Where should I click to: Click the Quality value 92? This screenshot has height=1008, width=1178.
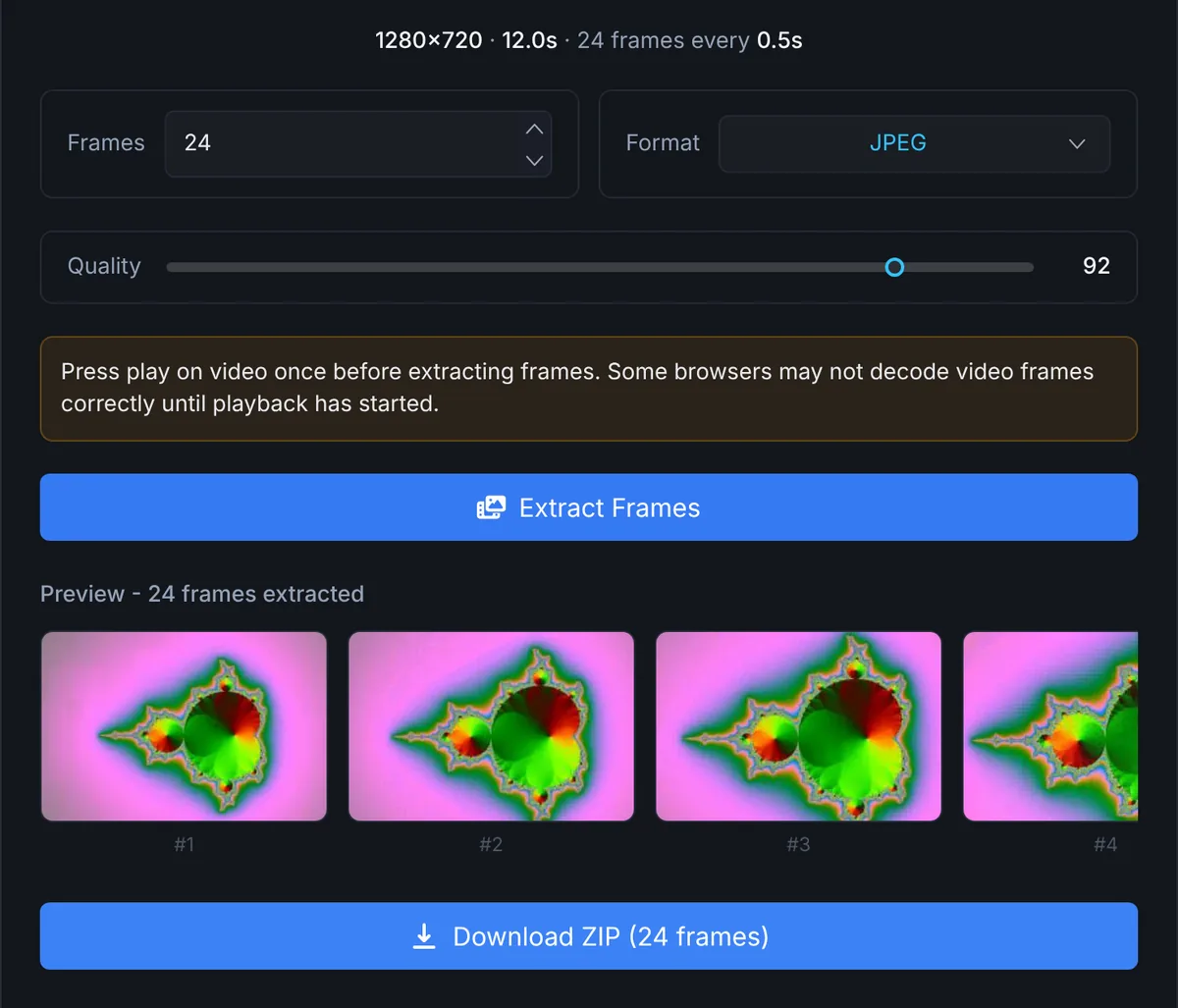pos(1096,266)
